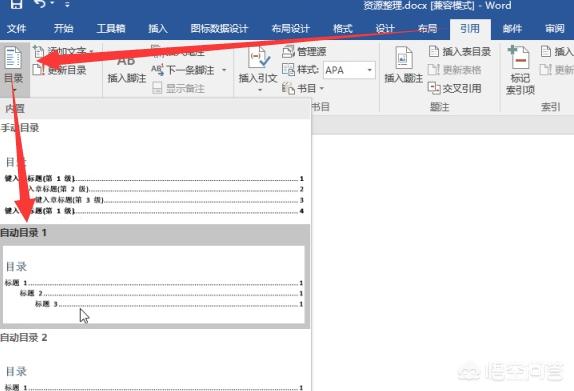
Task: Switch to the 审阅 tab
Action: pos(555,29)
